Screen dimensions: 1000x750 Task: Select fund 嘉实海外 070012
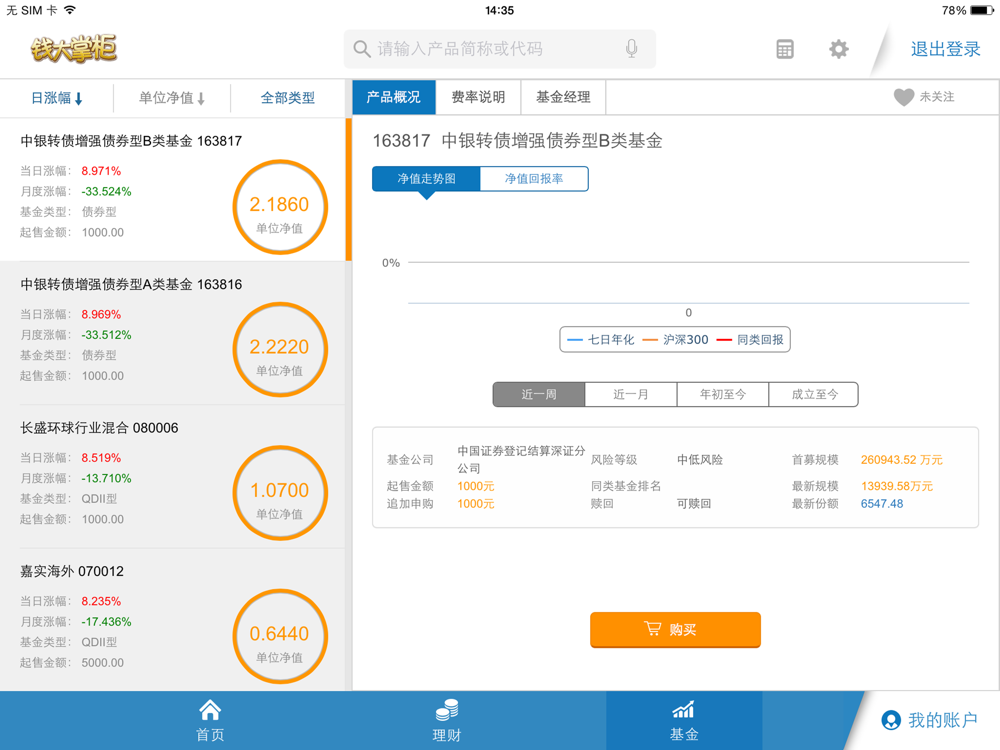pos(173,620)
